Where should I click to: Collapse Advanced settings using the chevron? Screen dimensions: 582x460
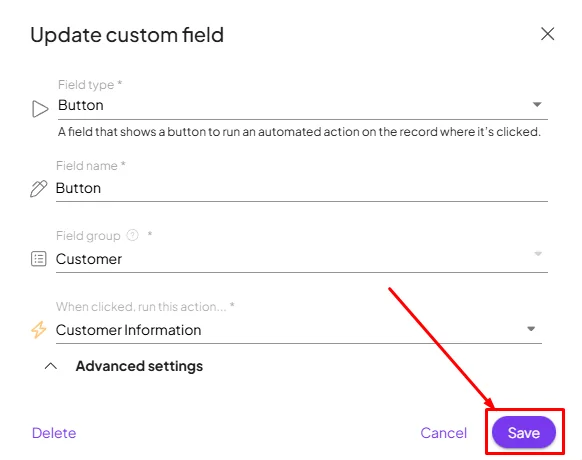[x=51, y=366]
